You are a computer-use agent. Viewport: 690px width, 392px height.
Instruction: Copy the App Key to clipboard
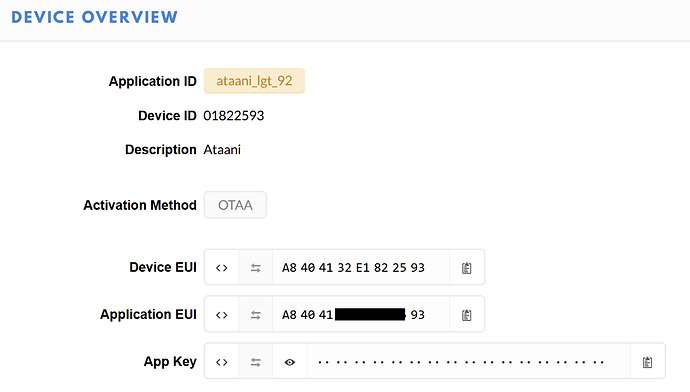(647, 362)
